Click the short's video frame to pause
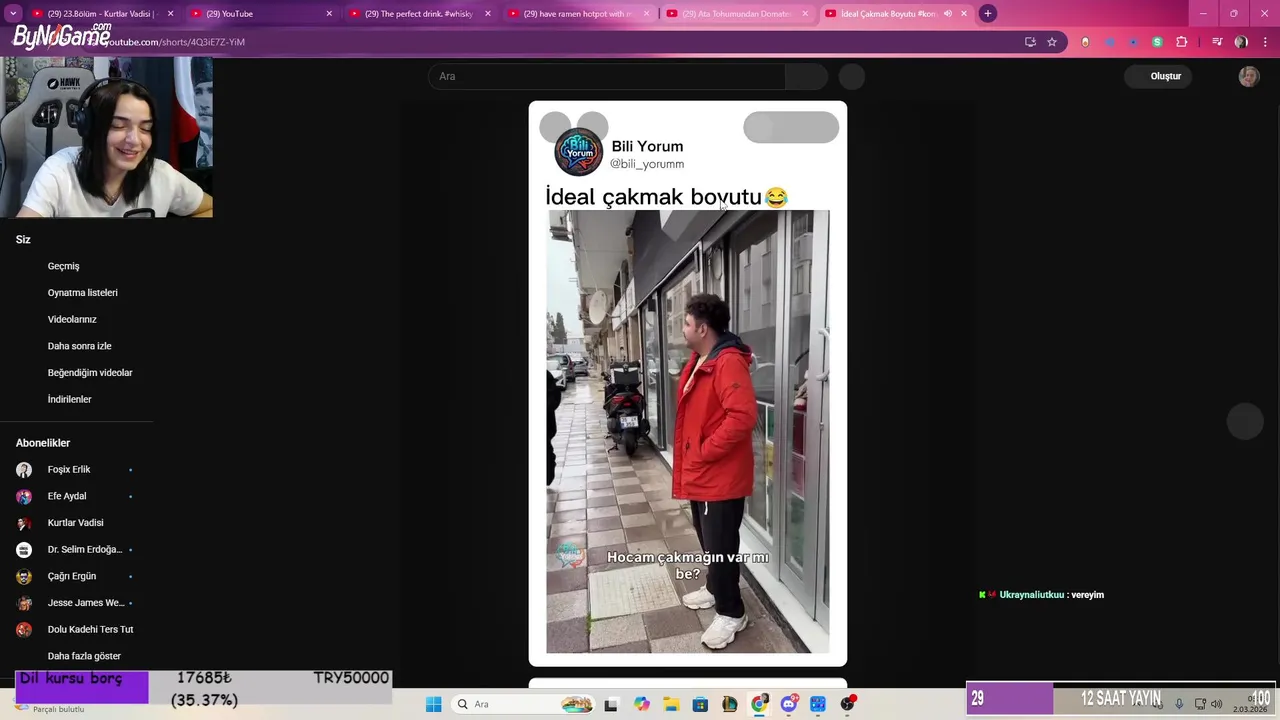Image resolution: width=1280 pixels, height=720 pixels. tap(687, 431)
